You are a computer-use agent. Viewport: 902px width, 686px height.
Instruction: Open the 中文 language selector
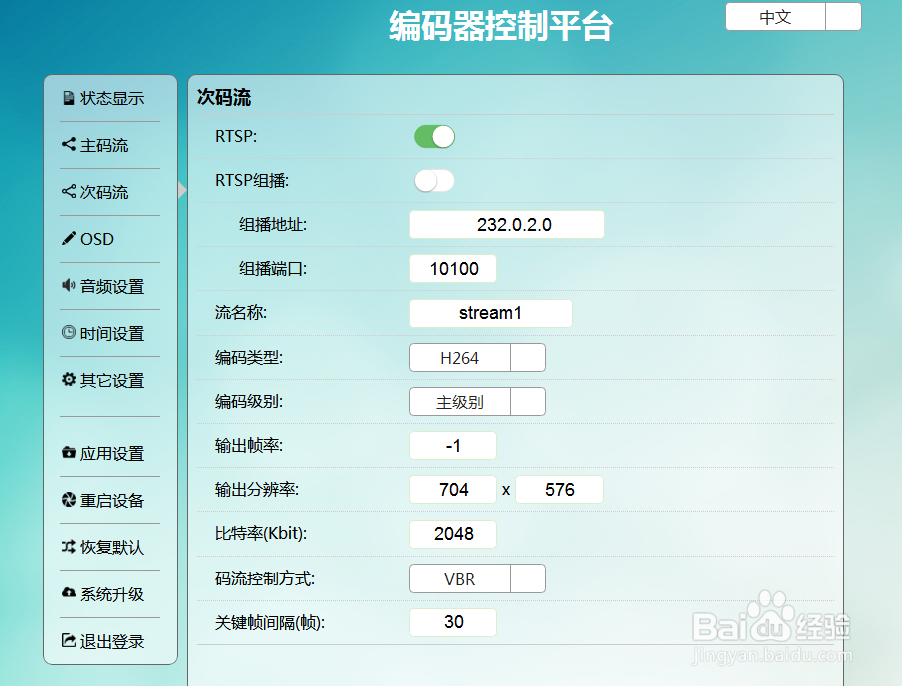point(792,17)
